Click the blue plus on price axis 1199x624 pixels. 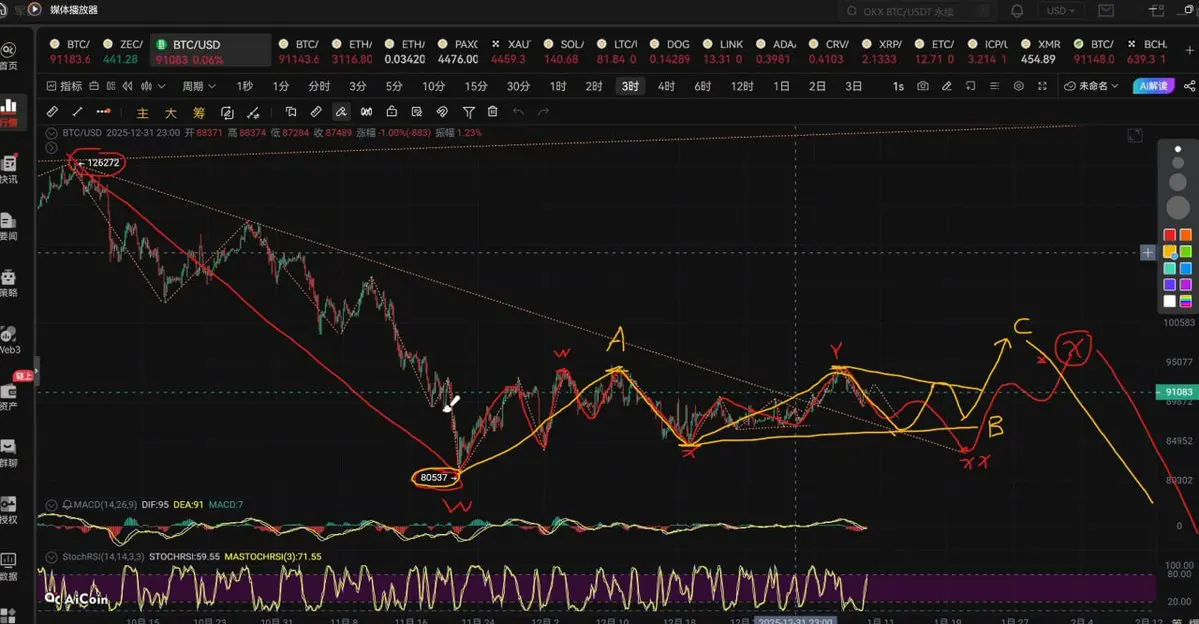tap(1148, 252)
